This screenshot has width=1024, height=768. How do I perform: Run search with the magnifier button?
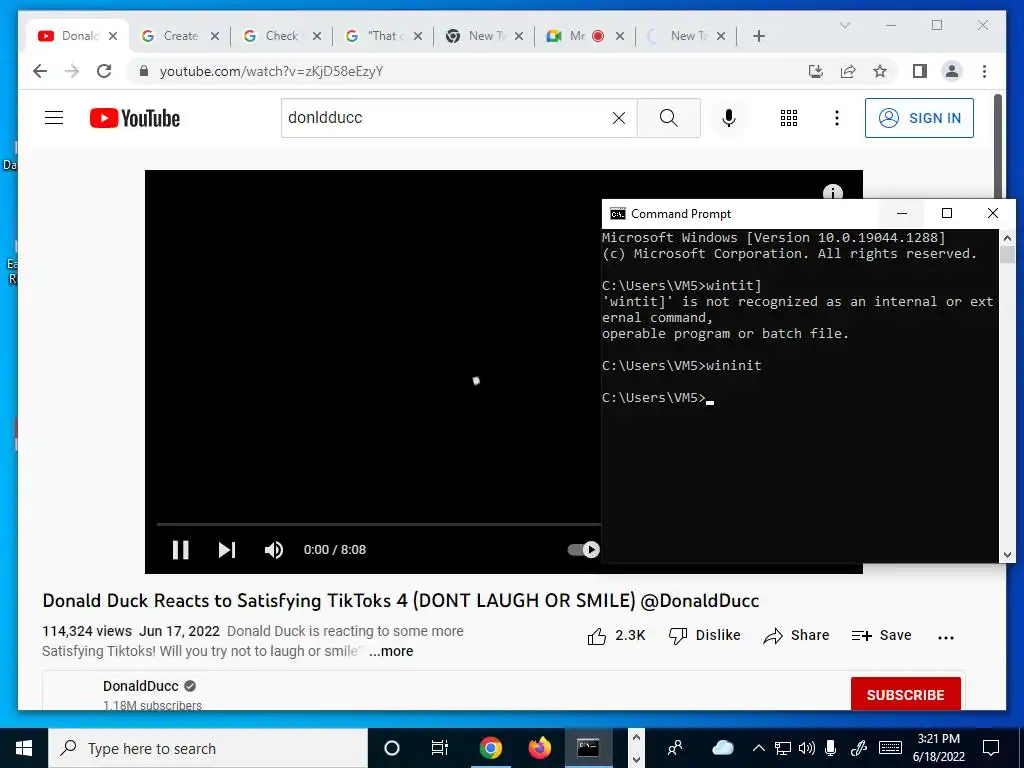(668, 118)
